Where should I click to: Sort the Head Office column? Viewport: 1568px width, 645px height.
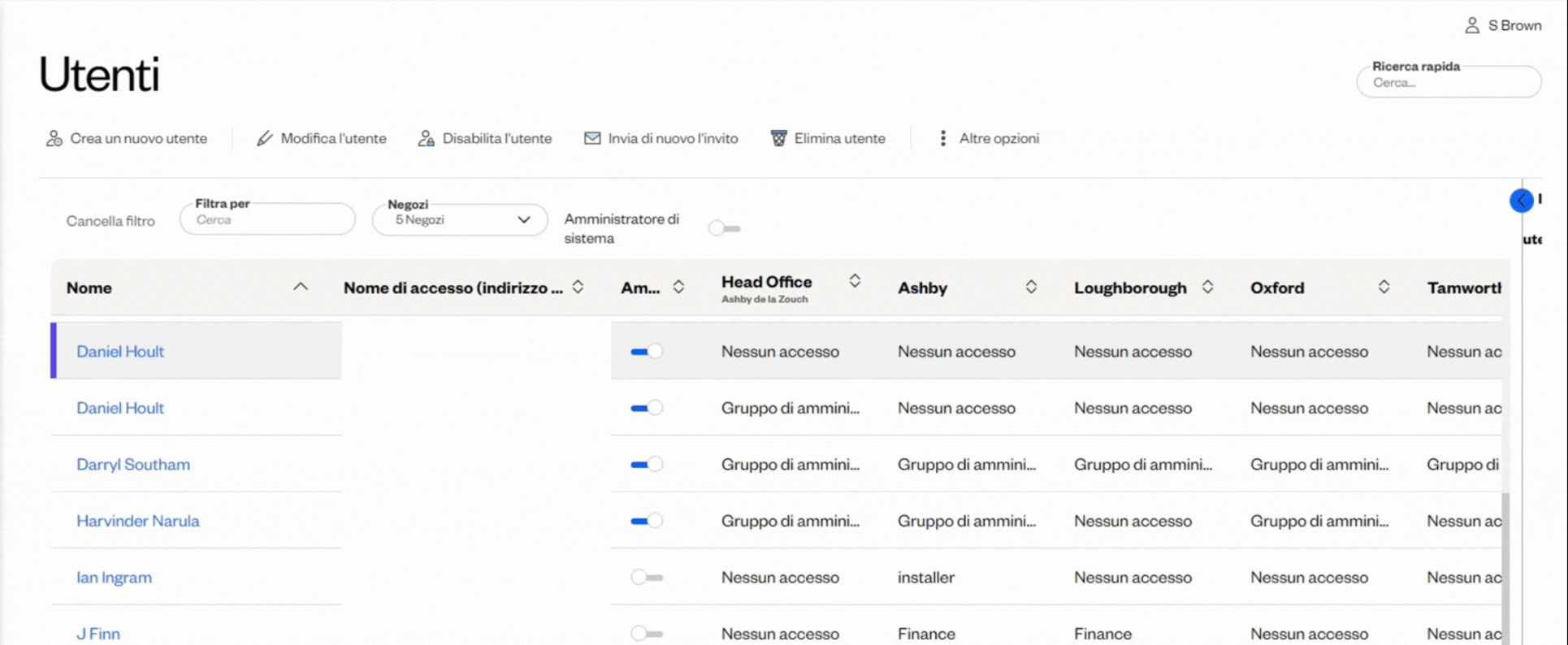855,281
